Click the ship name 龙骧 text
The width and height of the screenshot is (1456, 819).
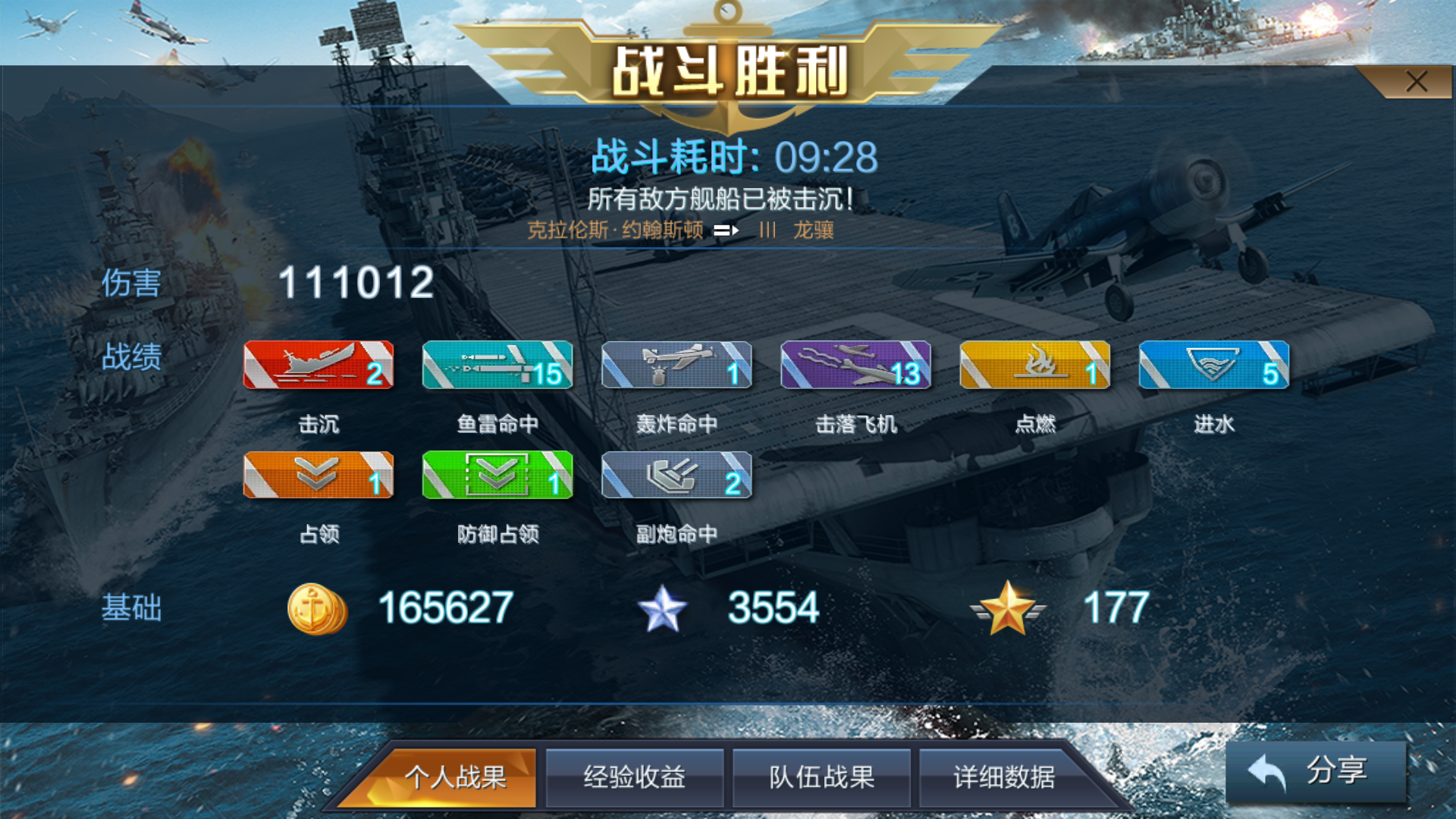814,230
